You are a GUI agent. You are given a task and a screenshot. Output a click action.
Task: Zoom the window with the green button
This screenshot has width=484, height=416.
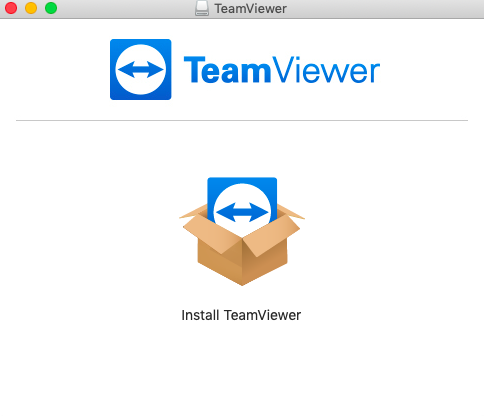point(51,8)
